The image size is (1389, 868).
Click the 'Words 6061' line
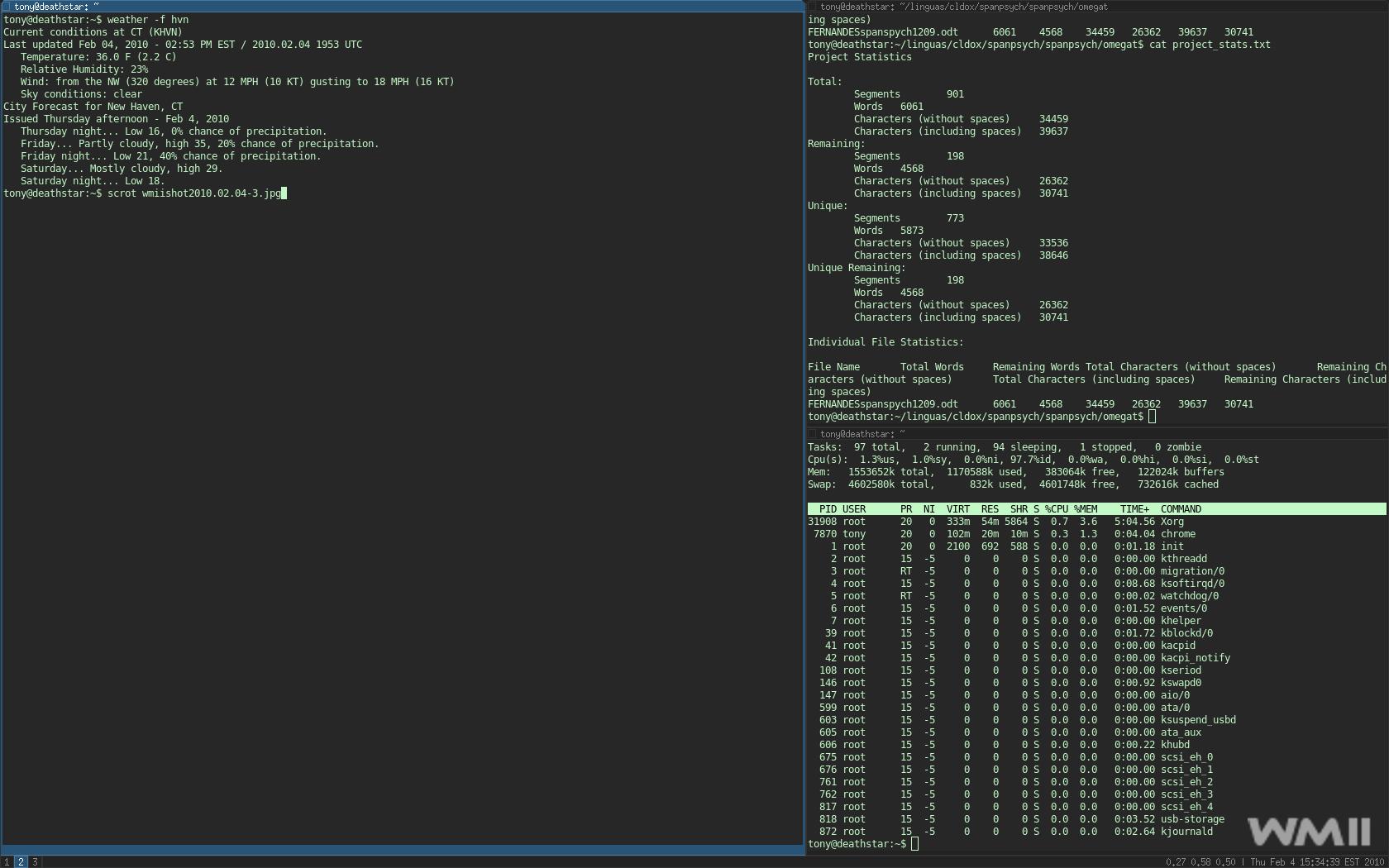click(x=889, y=107)
